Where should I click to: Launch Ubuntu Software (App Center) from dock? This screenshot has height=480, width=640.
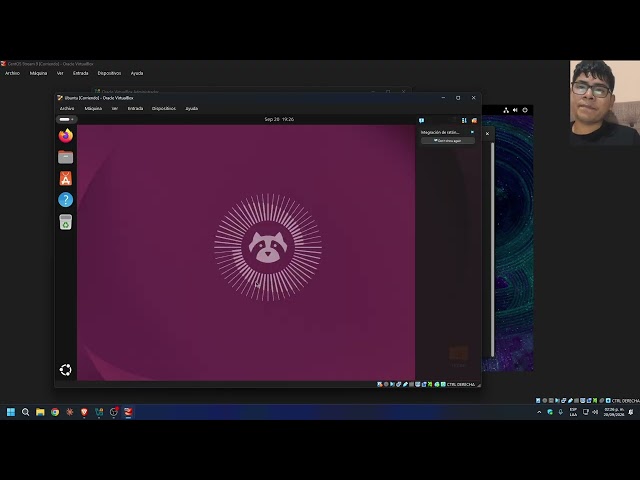(x=66, y=178)
